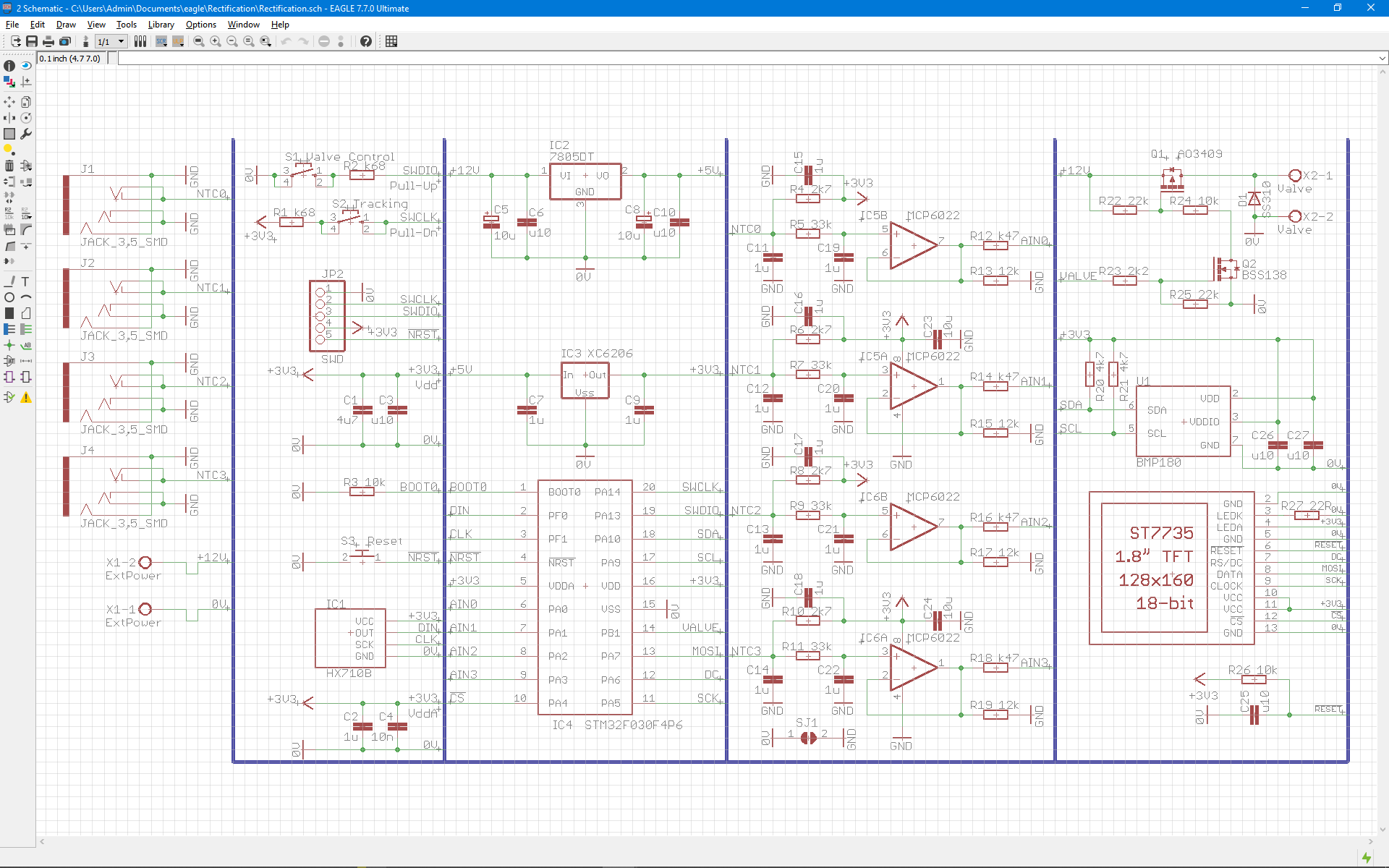
Task: Select the Text tool
Action: (25, 281)
